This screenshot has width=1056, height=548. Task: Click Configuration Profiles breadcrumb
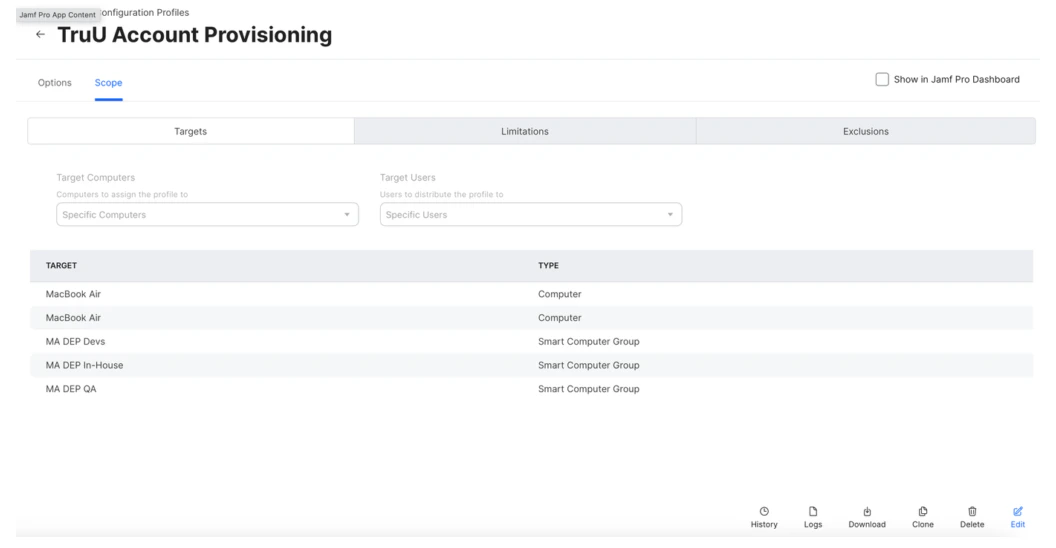point(145,12)
